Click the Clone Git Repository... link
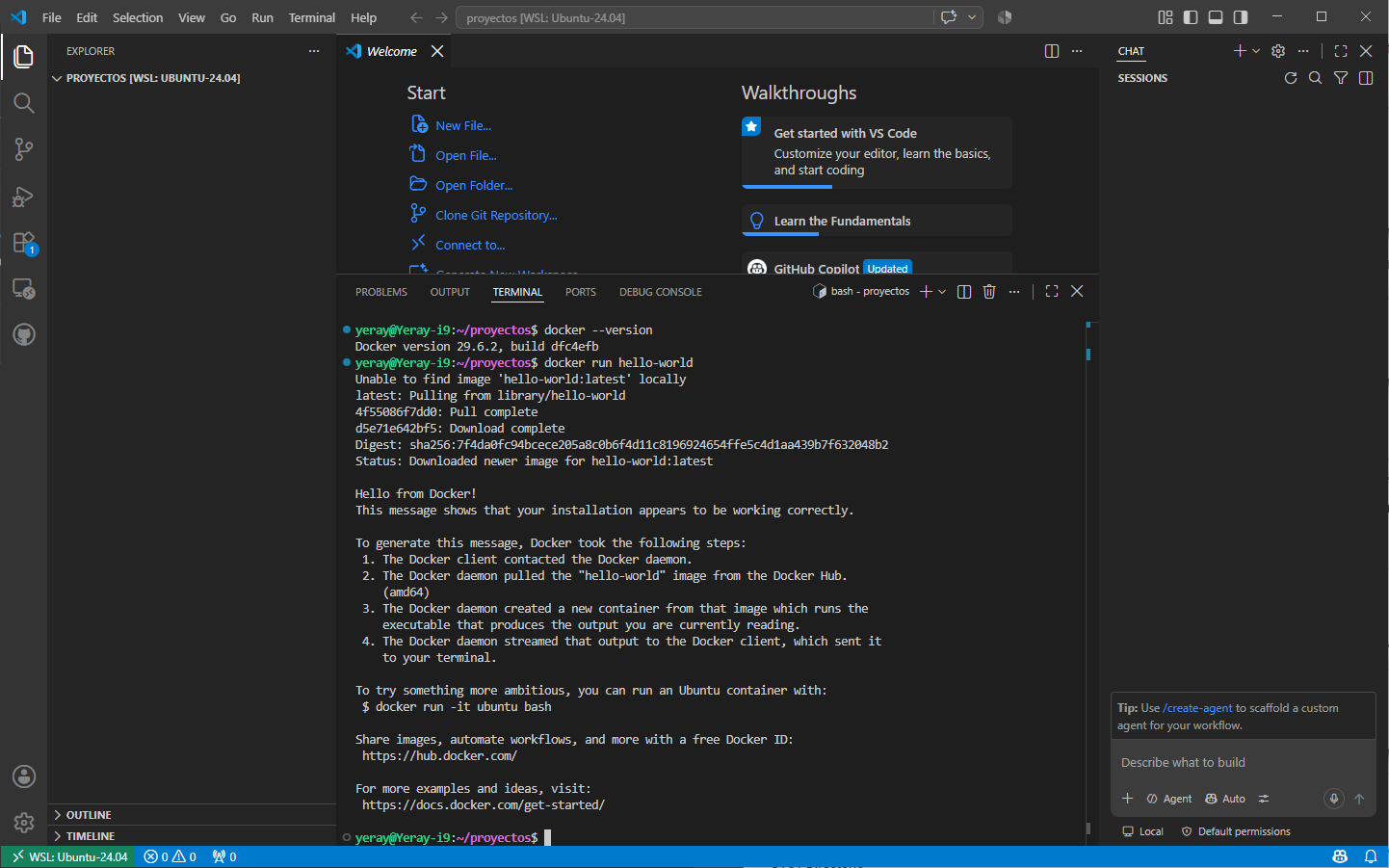Viewport: 1389px width, 868px height. tap(496, 215)
